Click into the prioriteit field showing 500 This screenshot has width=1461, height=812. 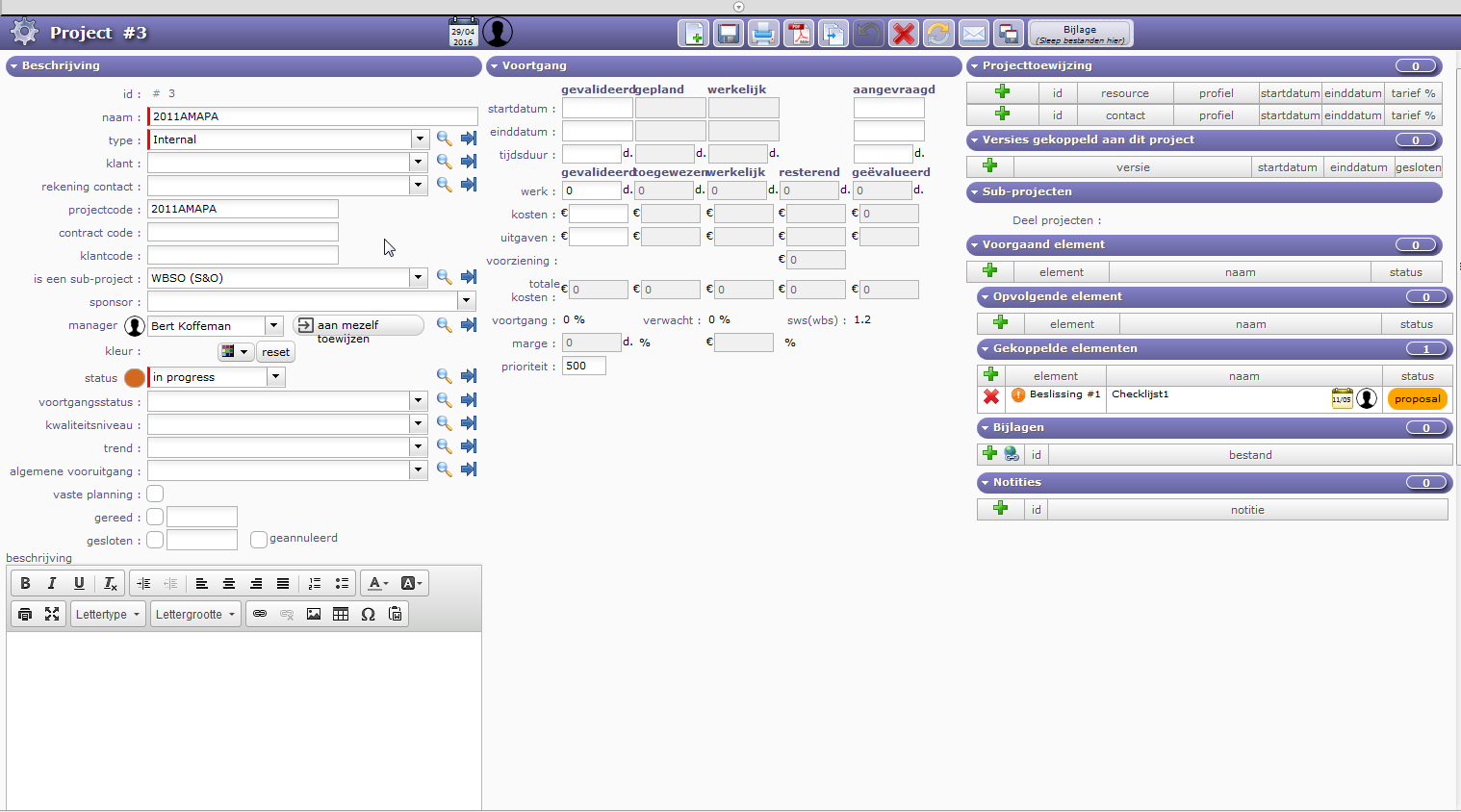point(584,366)
